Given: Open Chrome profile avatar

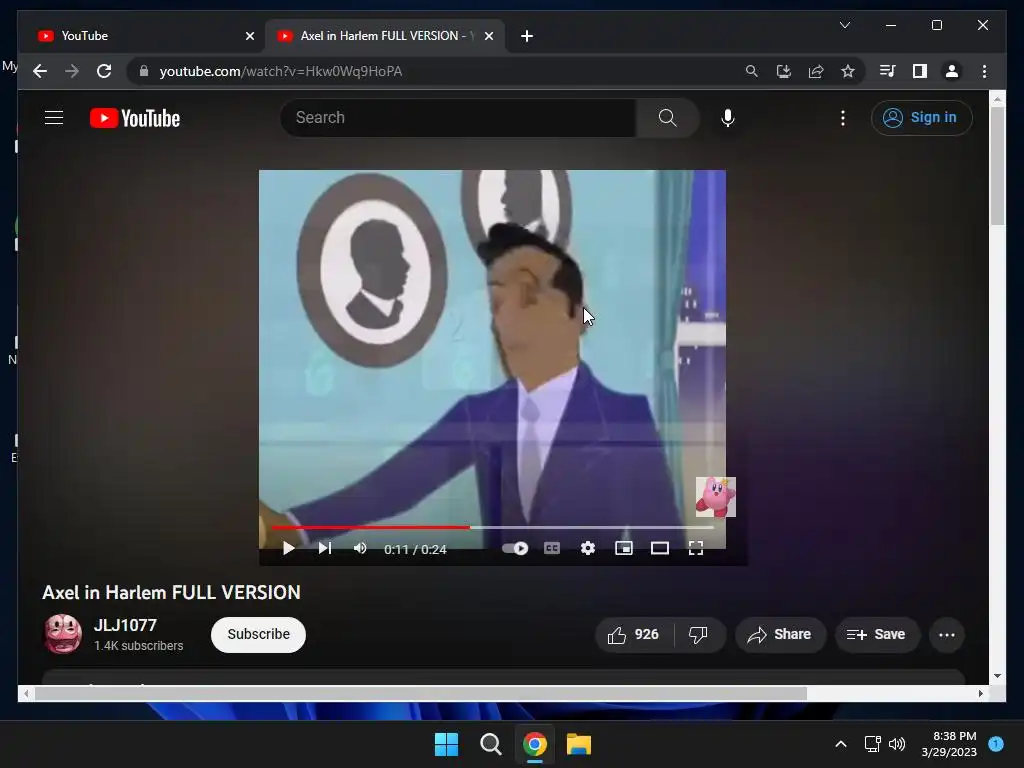Looking at the screenshot, I should tap(952, 71).
